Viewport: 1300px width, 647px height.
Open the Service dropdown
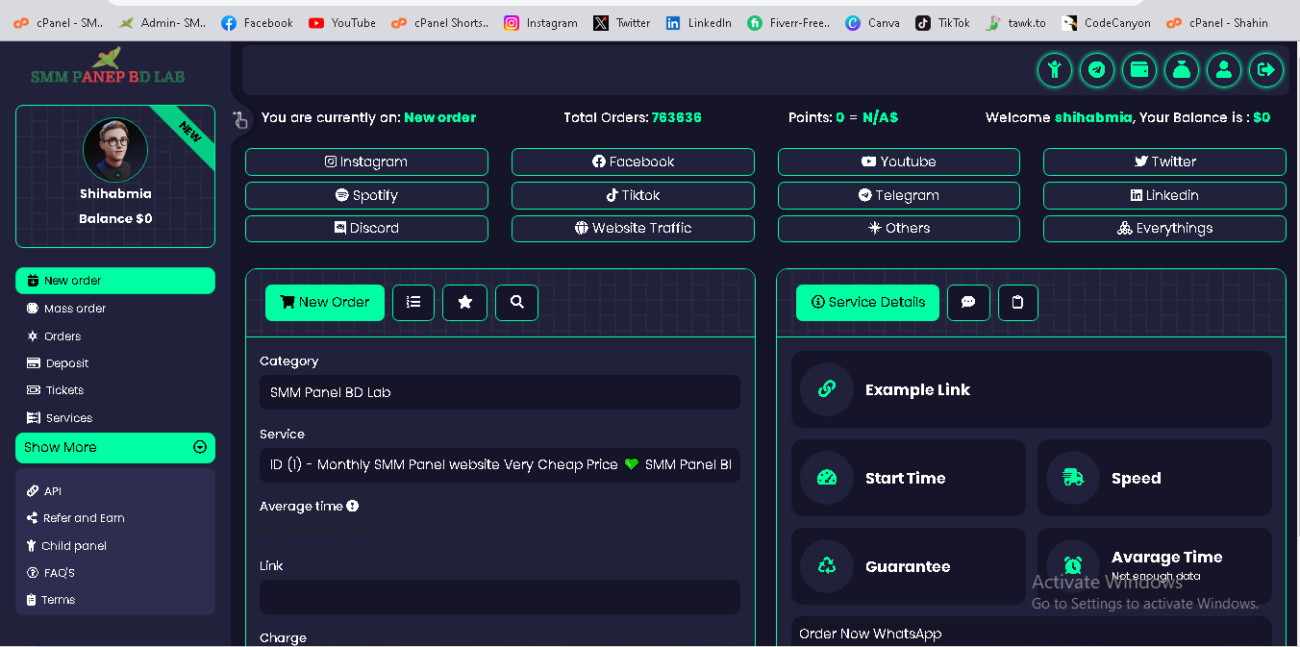pyautogui.click(x=500, y=465)
